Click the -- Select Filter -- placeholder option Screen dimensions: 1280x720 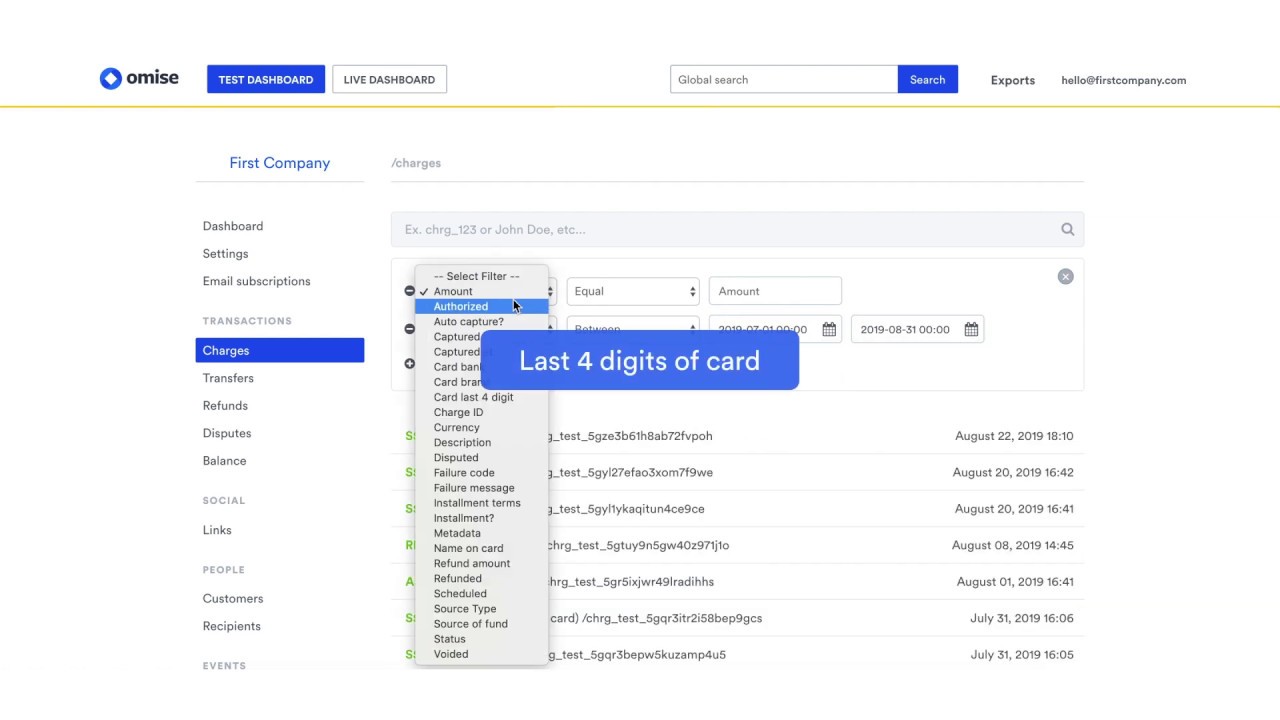(482, 276)
